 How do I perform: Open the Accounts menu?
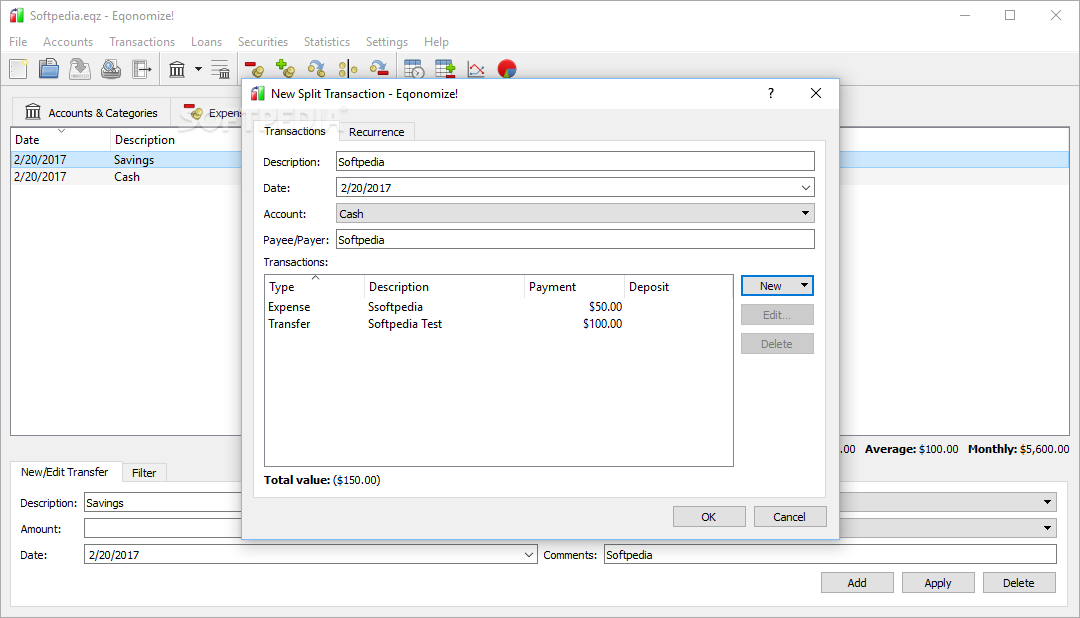click(x=68, y=42)
